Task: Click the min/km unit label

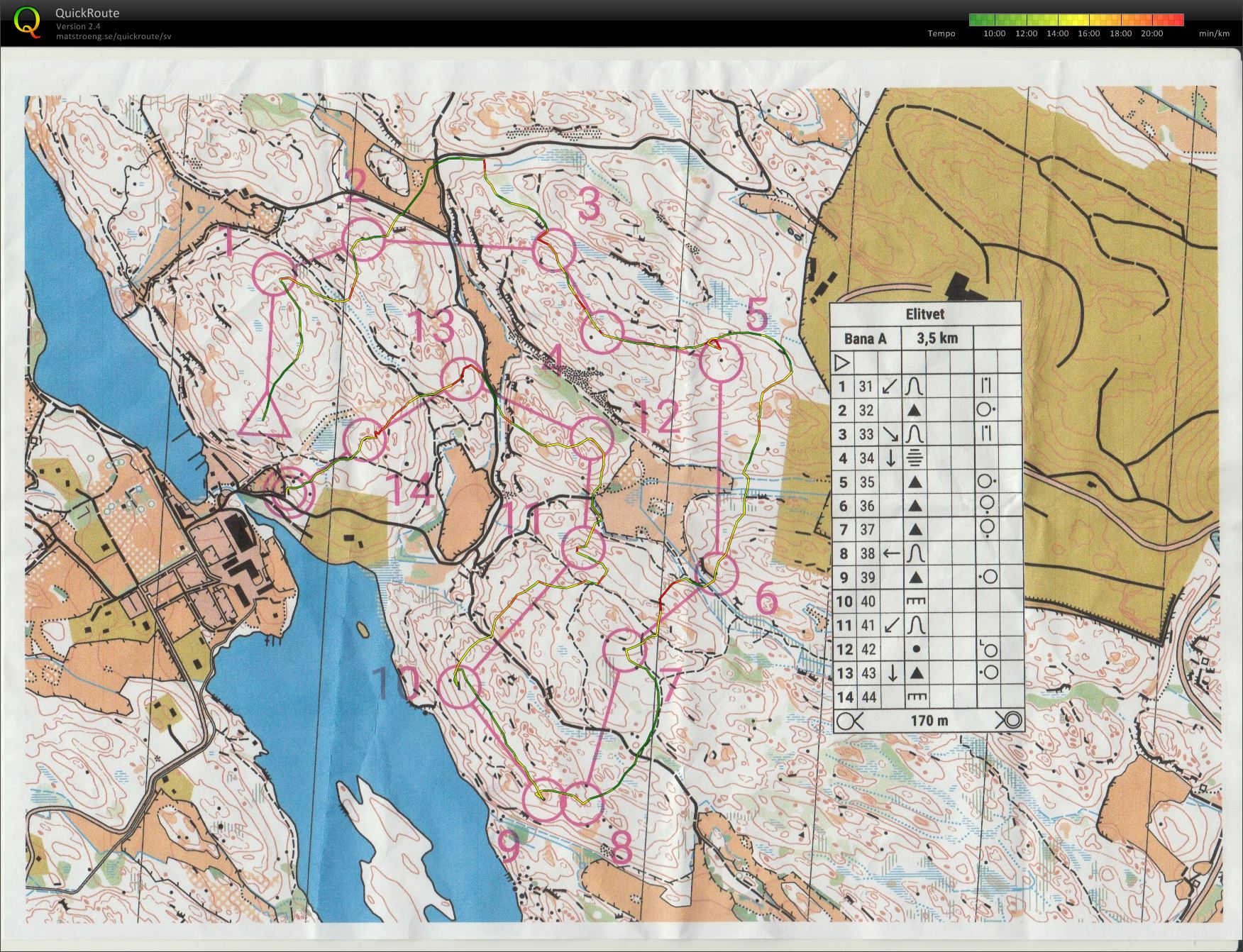Action: [x=1214, y=33]
